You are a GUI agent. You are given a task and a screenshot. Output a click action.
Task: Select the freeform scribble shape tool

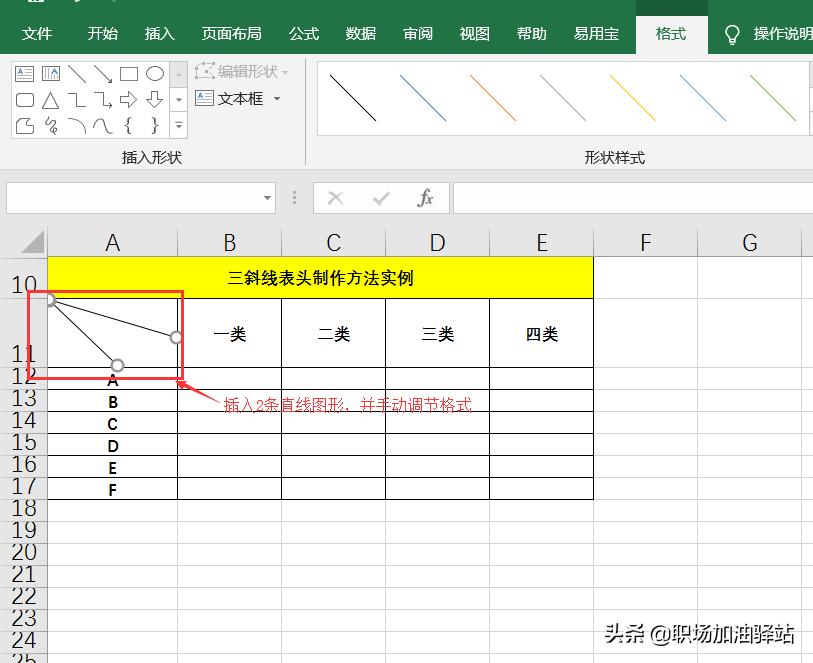(53, 126)
